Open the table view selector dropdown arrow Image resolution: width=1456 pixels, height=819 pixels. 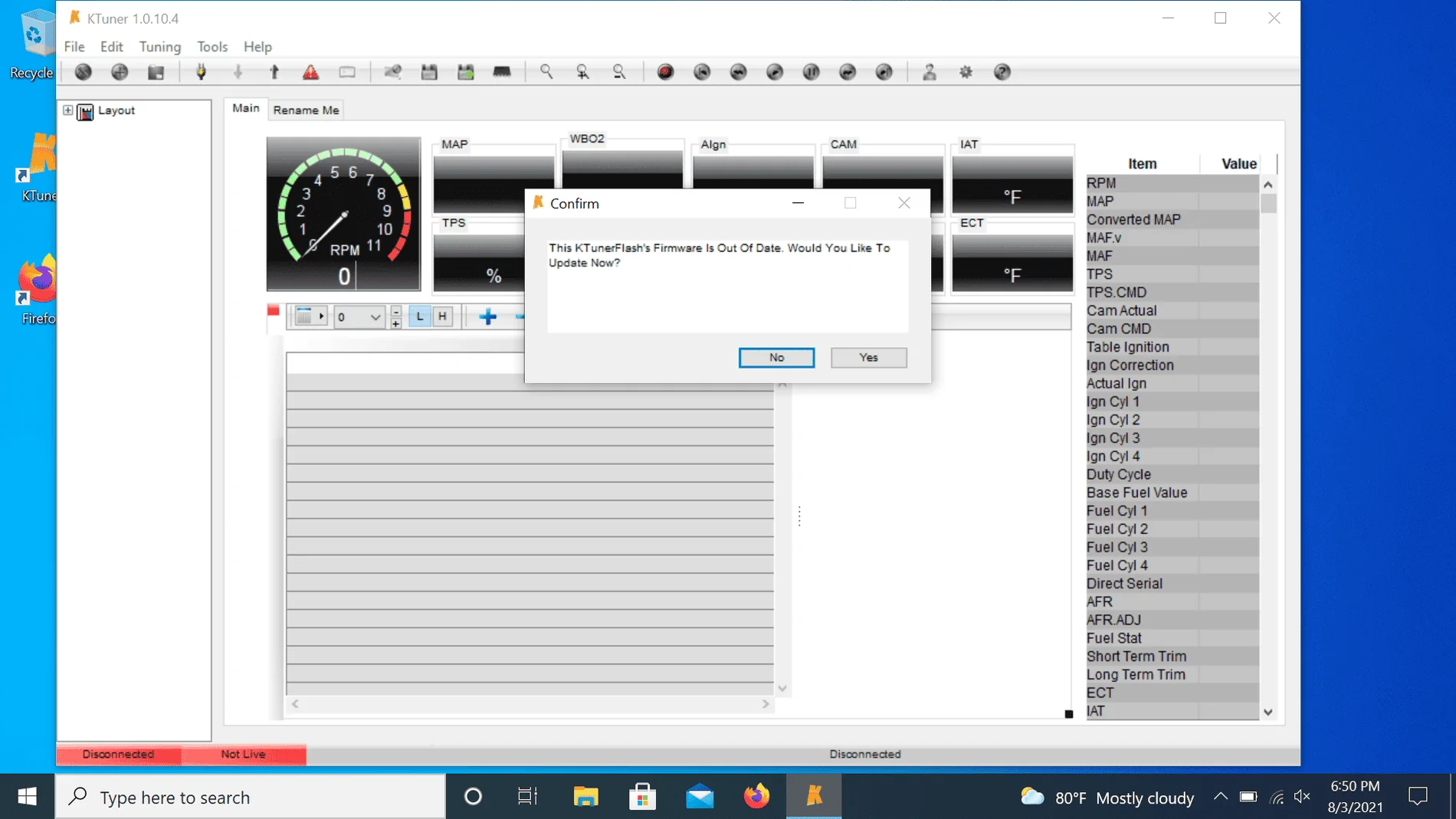(321, 316)
